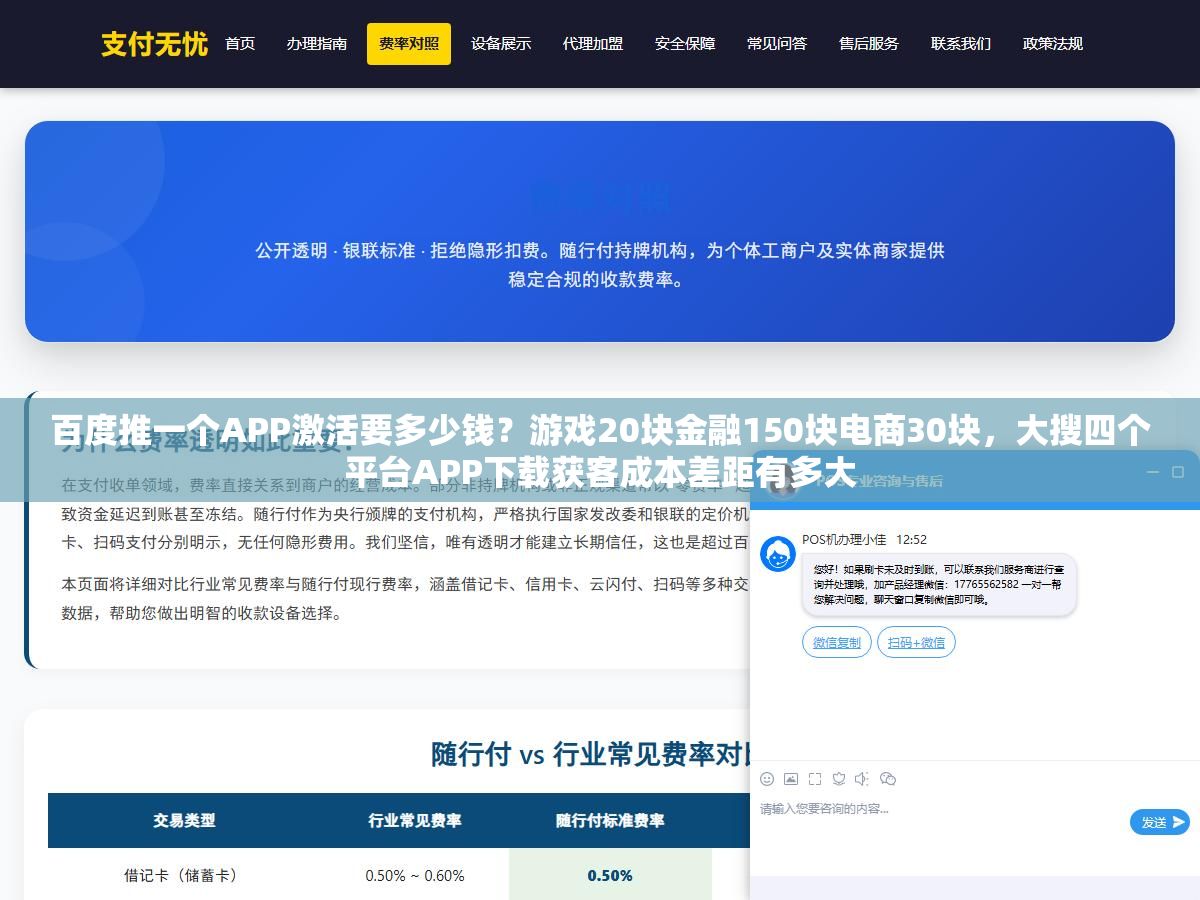The width and height of the screenshot is (1200, 900).
Task: Click the 支付无忧 site logo
Action: pos(154,44)
